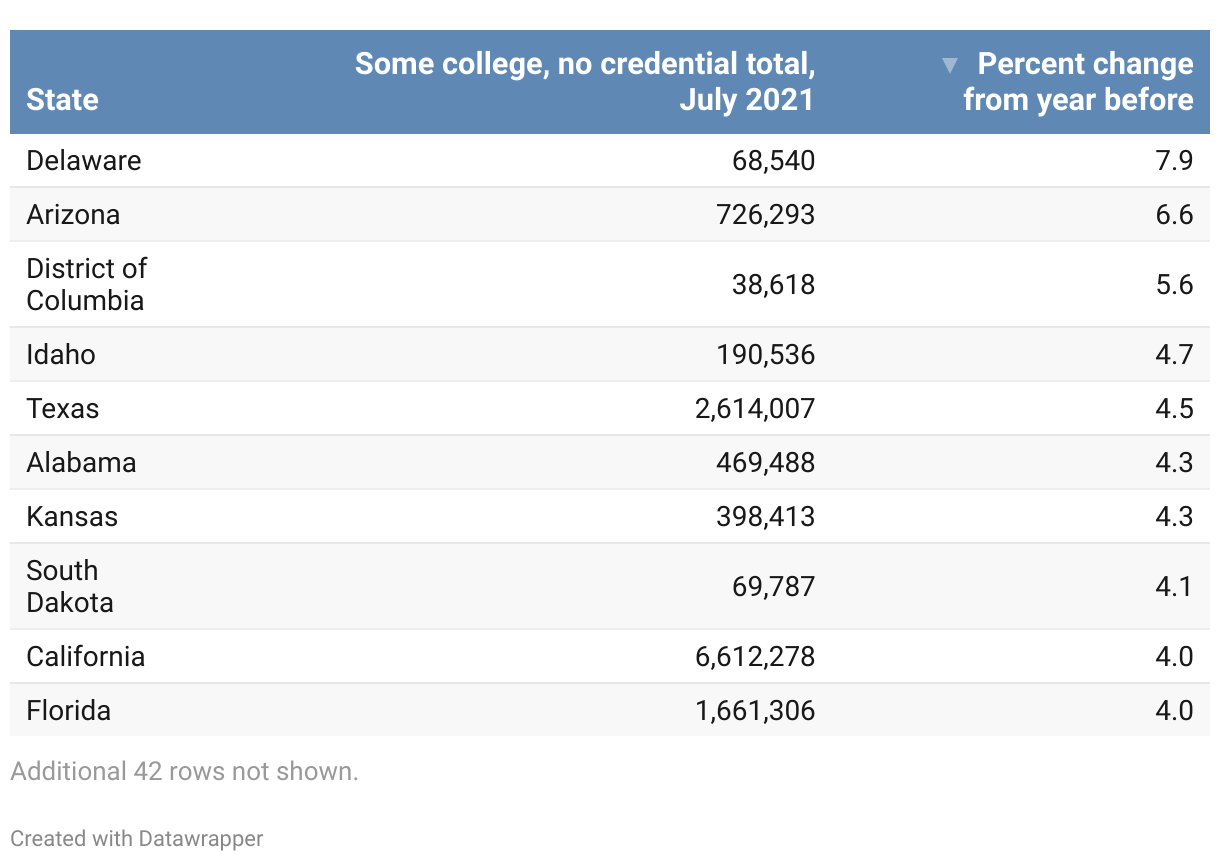Viewport: 1220px width, 862px height.
Task: Click the sort arrow icon beside Percent change
Action: pos(950,66)
